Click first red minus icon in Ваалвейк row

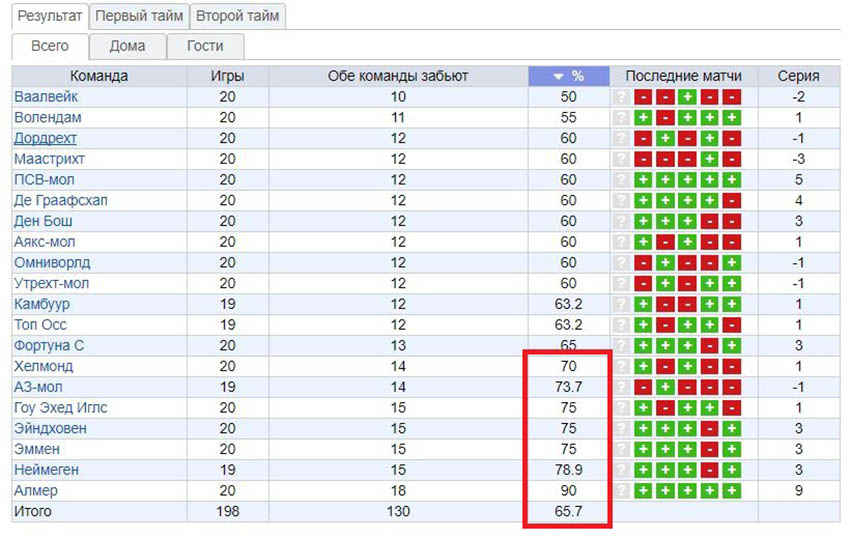(643, 97)
